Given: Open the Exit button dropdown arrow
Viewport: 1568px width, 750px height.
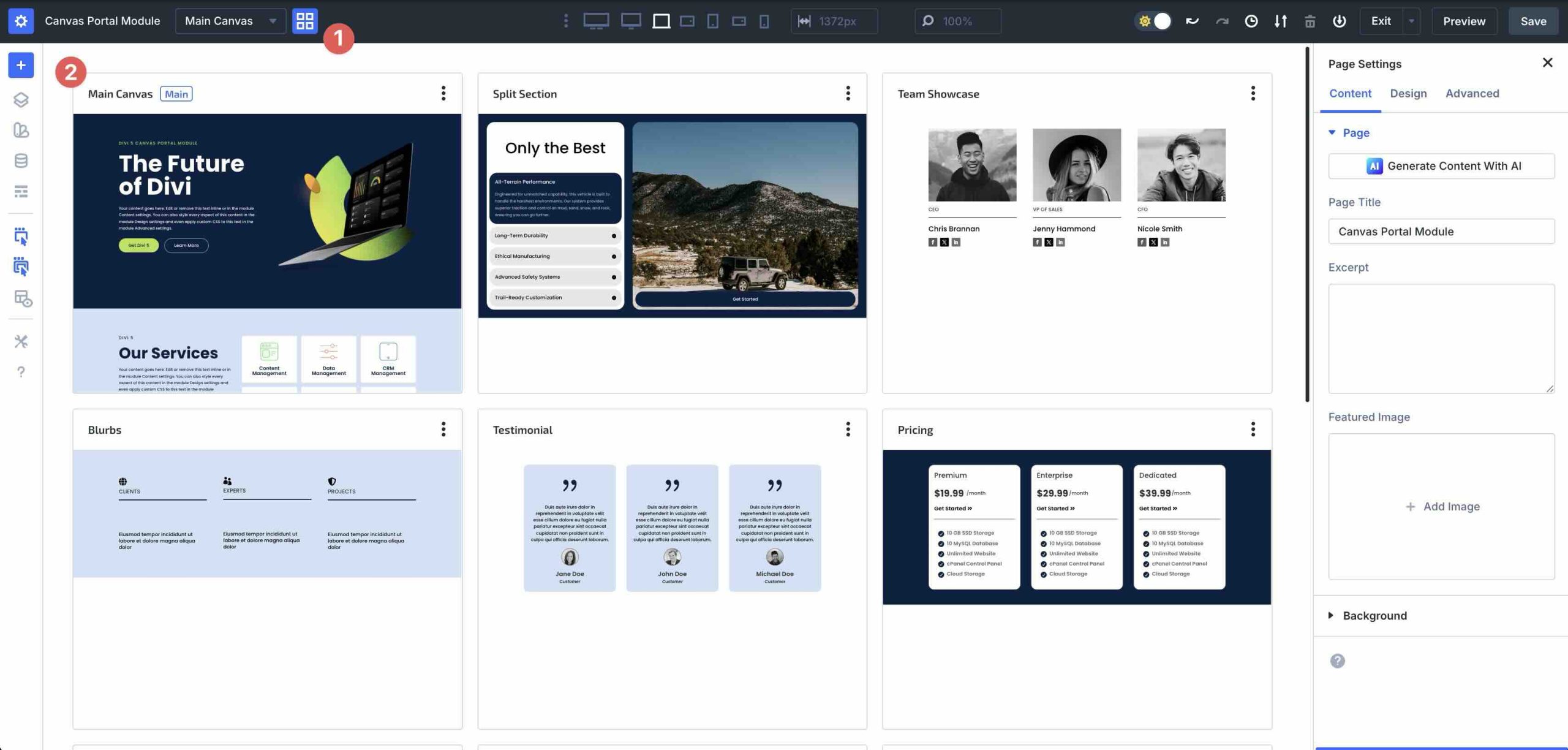Looking at the screenshot, I should click(1412, 20).
